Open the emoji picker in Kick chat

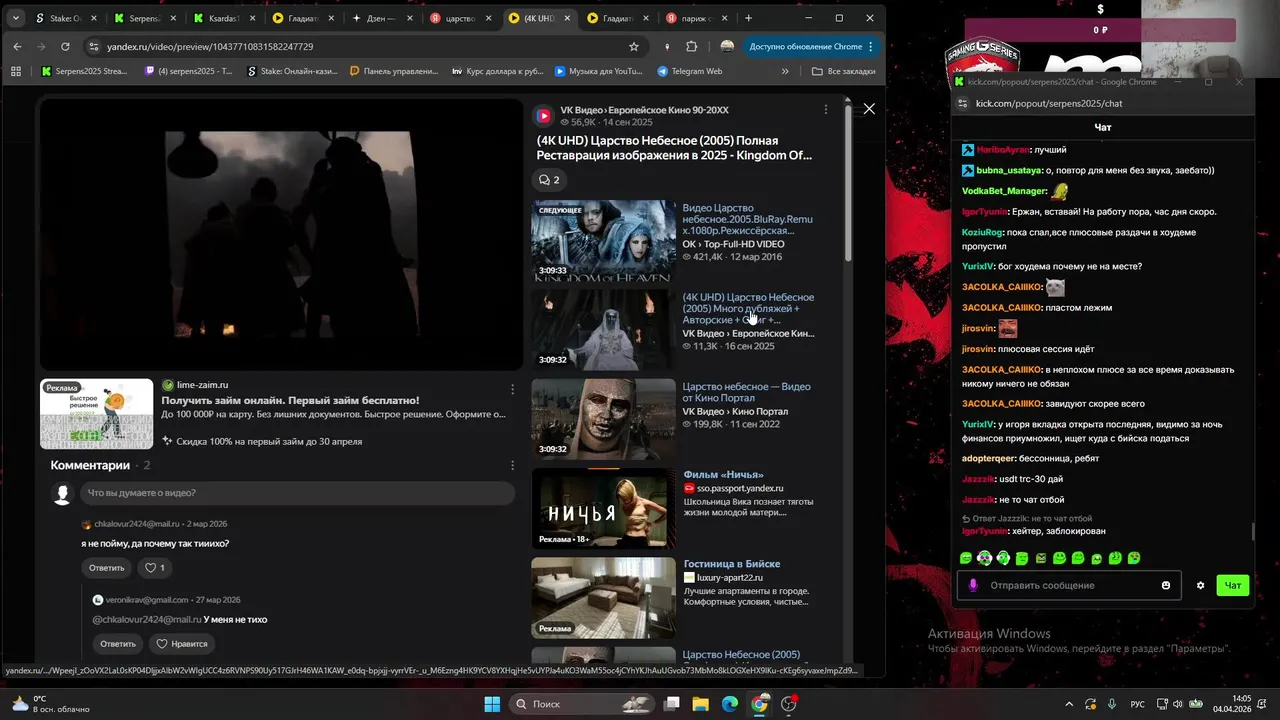pos(1166,585)
